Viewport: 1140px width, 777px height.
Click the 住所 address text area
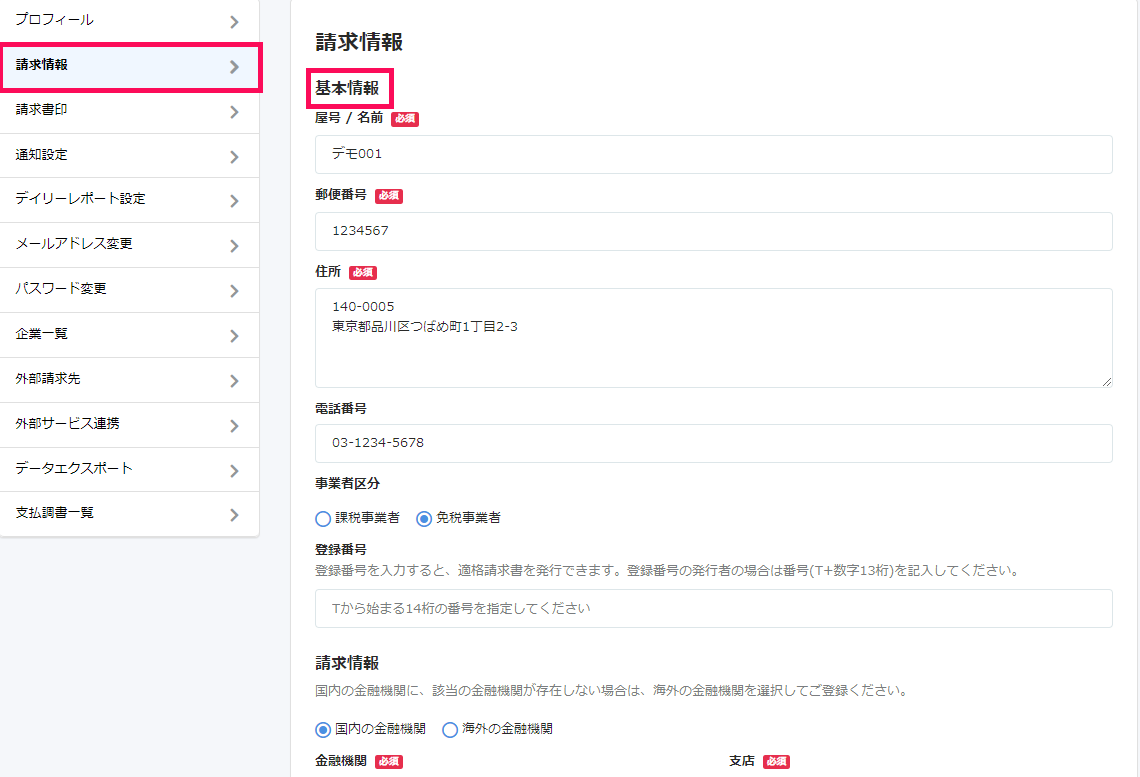pyautogui.click(x=713, y=338)
